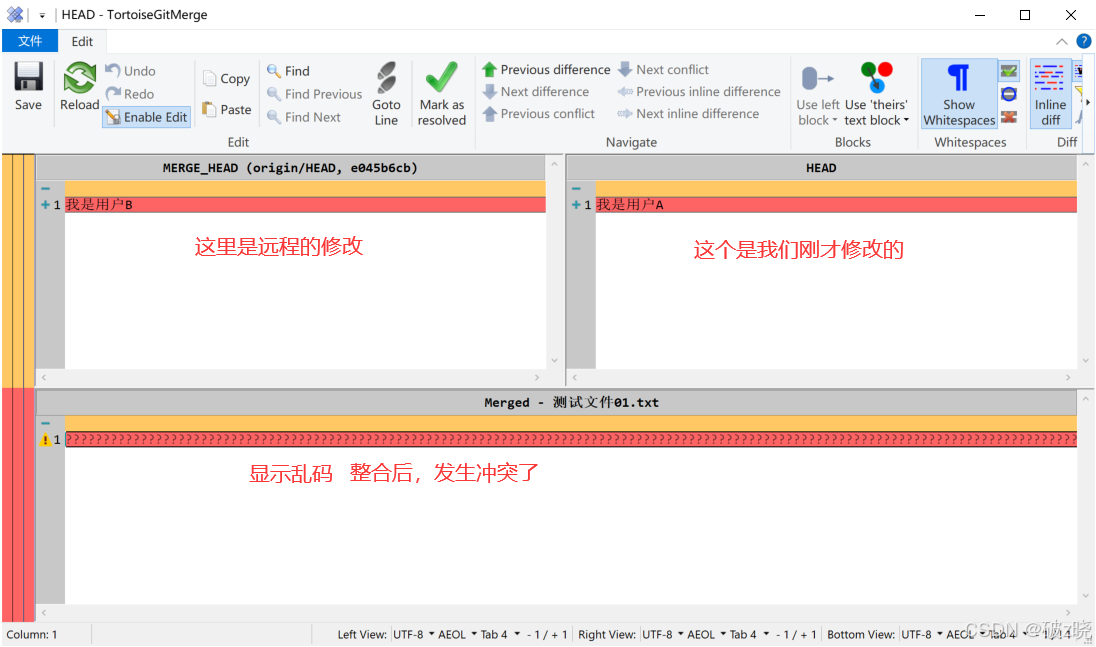Click Find Next
Image resolution: width=1096 pixels, height=647 pixels.
coord(304,117)
